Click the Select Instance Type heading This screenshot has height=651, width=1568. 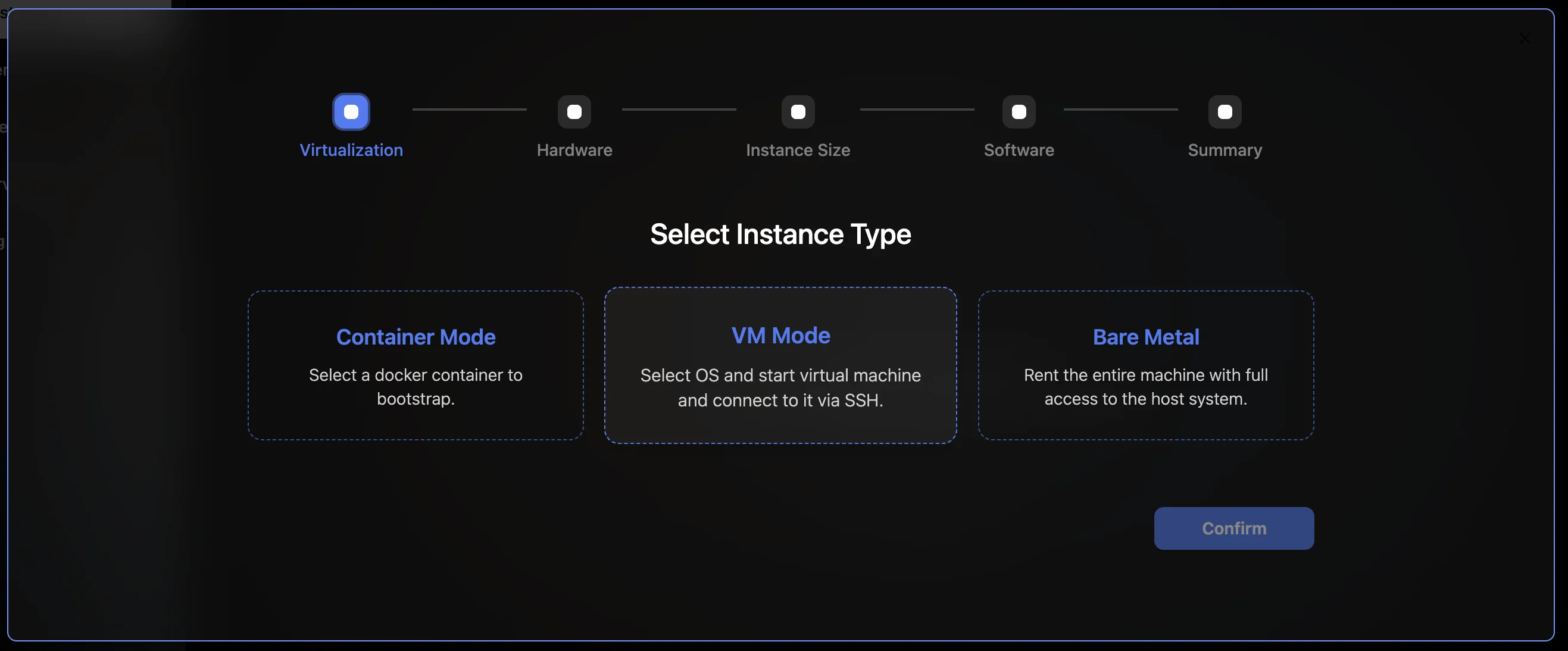780,234
